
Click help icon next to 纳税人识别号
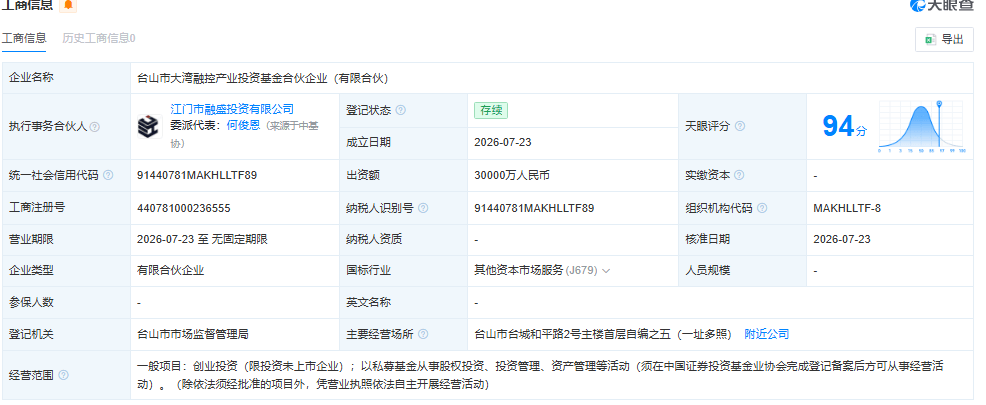423,208
